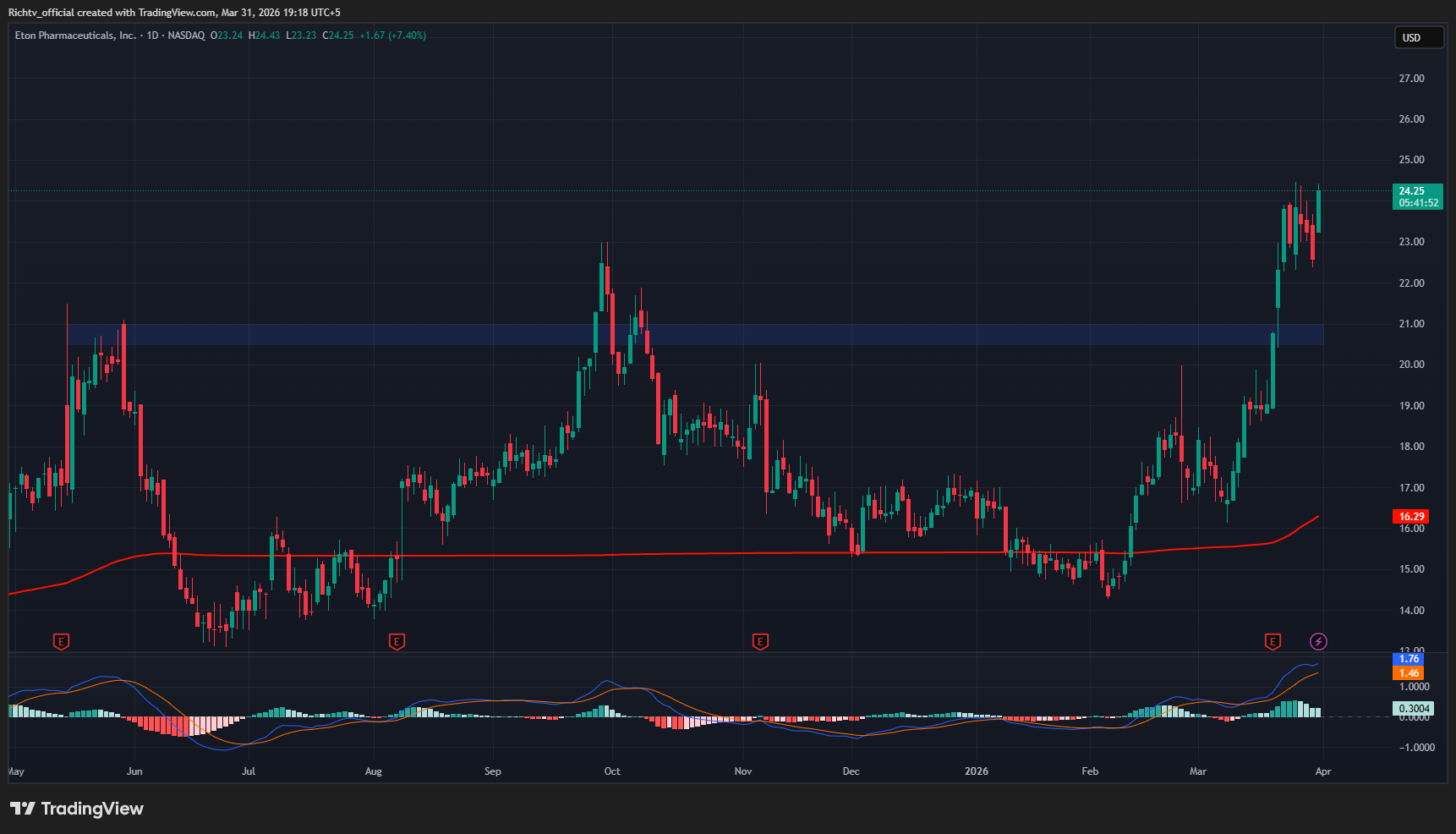Click the 1D interval label in header

click(152, 36)
